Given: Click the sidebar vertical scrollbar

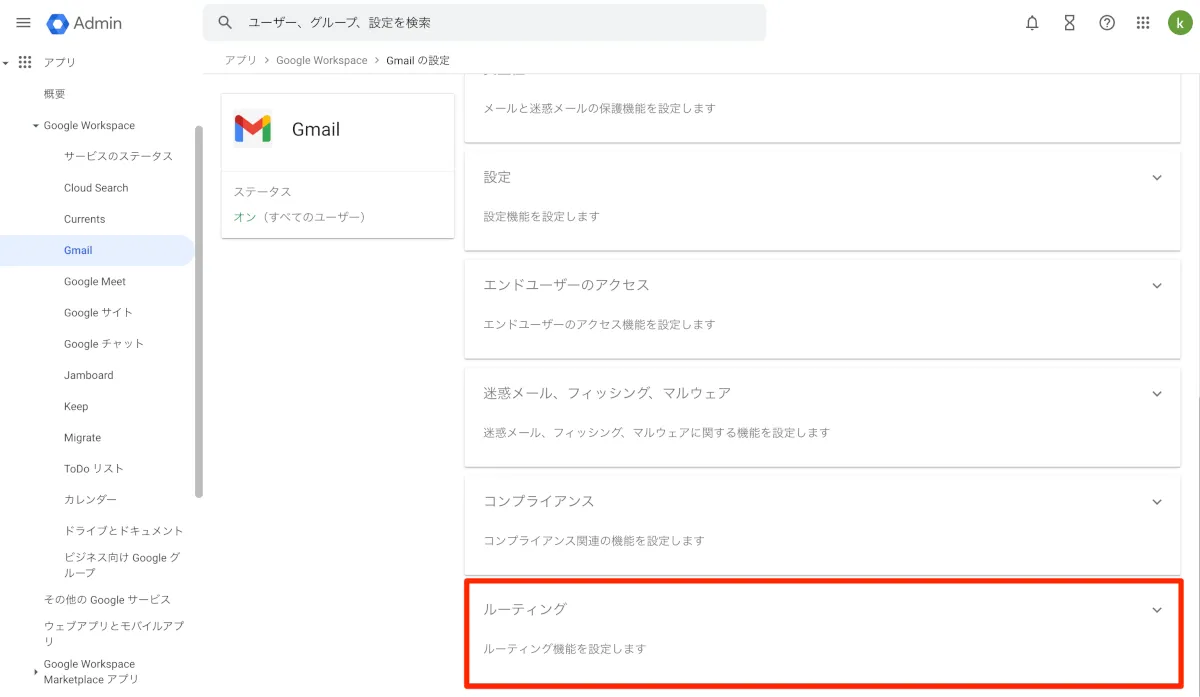Looking at the screenshot, I should [x=199, y=310].
